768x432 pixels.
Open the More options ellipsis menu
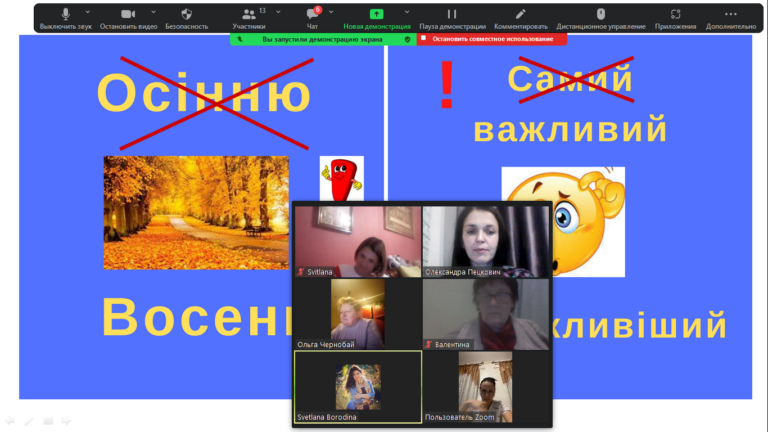point(730,17)
